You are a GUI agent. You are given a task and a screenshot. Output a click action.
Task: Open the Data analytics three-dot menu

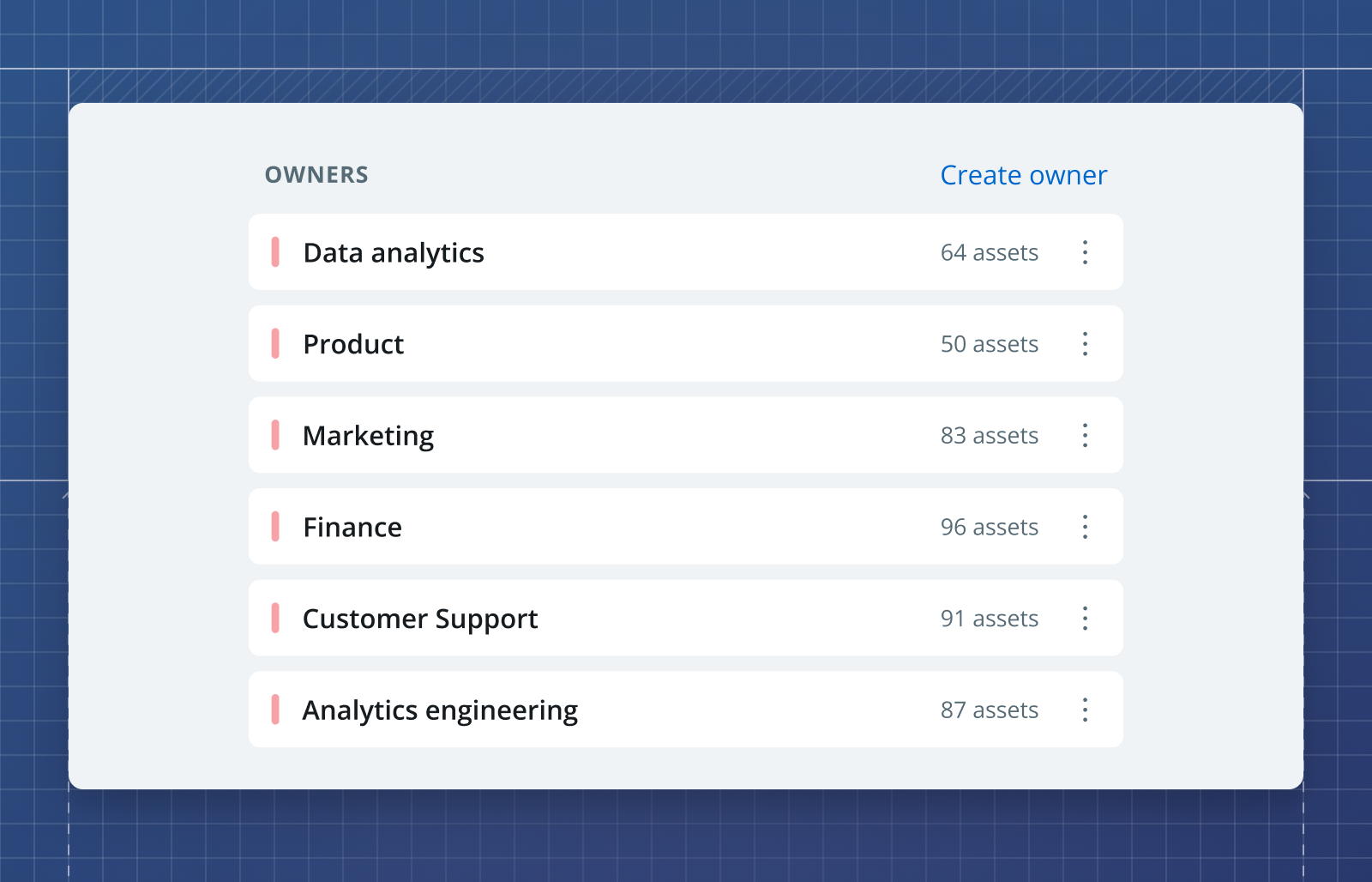pos(1085,252)
